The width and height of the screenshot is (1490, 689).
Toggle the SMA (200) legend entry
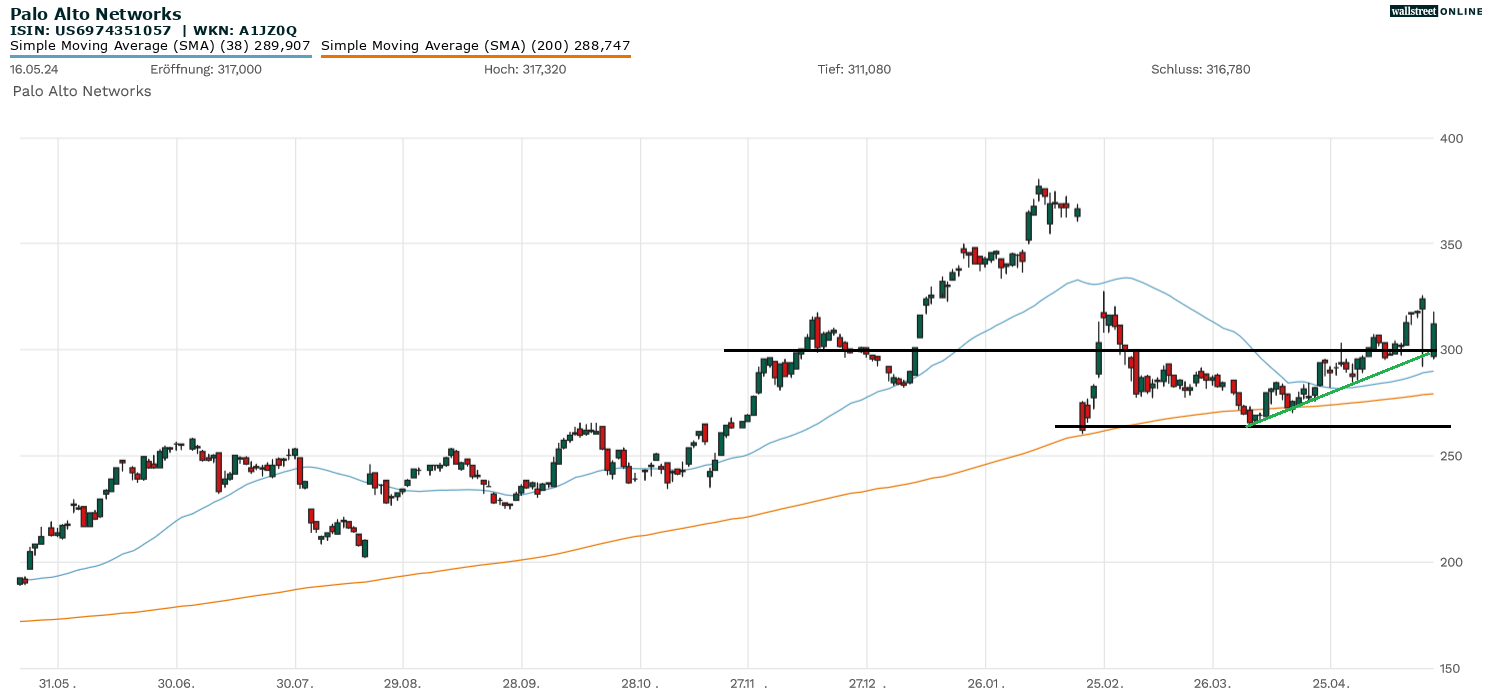pyautogui.click(x=475, y=46)
